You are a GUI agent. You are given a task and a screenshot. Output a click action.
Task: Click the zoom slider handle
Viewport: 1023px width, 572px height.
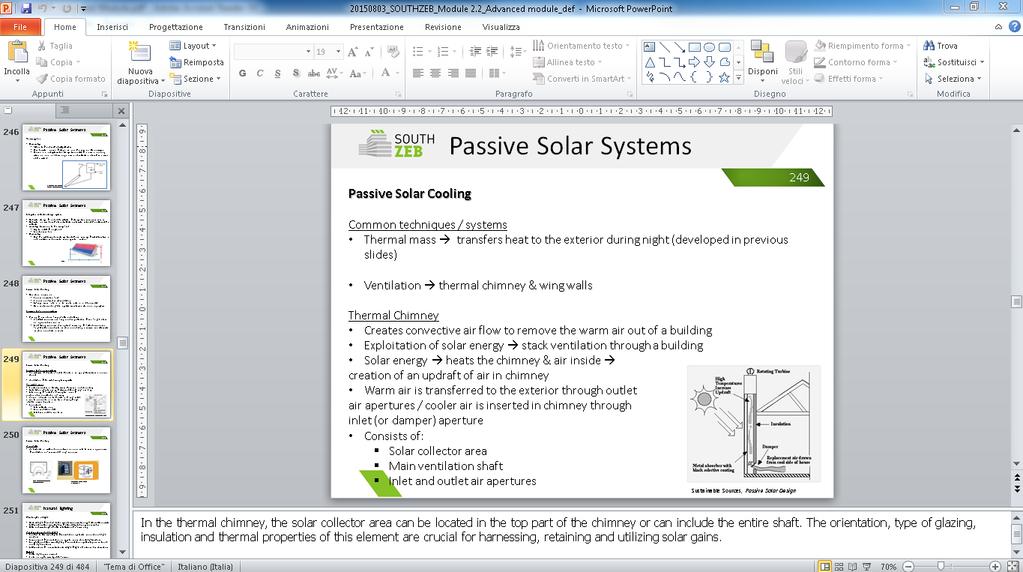coord(940,566)
